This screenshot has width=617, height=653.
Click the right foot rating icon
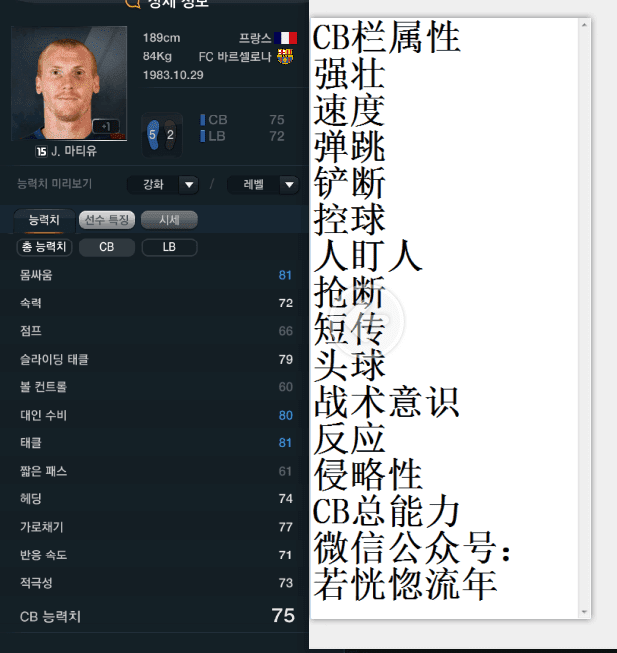[170, 135]
